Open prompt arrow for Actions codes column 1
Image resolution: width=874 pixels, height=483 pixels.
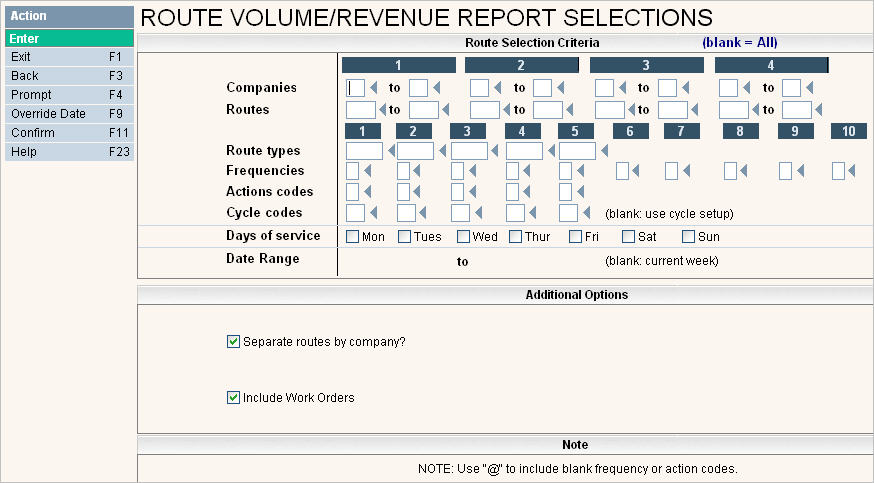[367, 192]
